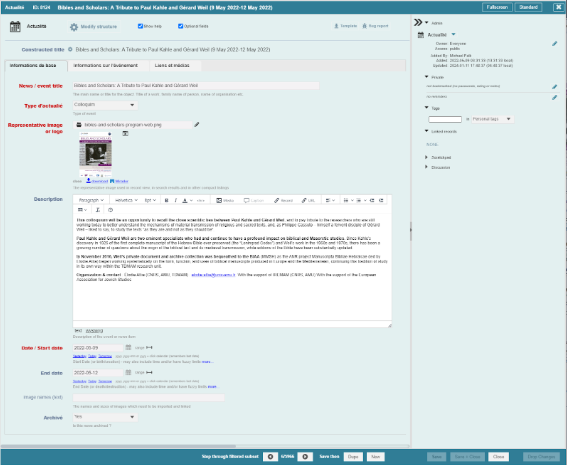
Task: Toggle bold formatting in Description editor
Action: [x=166, y=200]
